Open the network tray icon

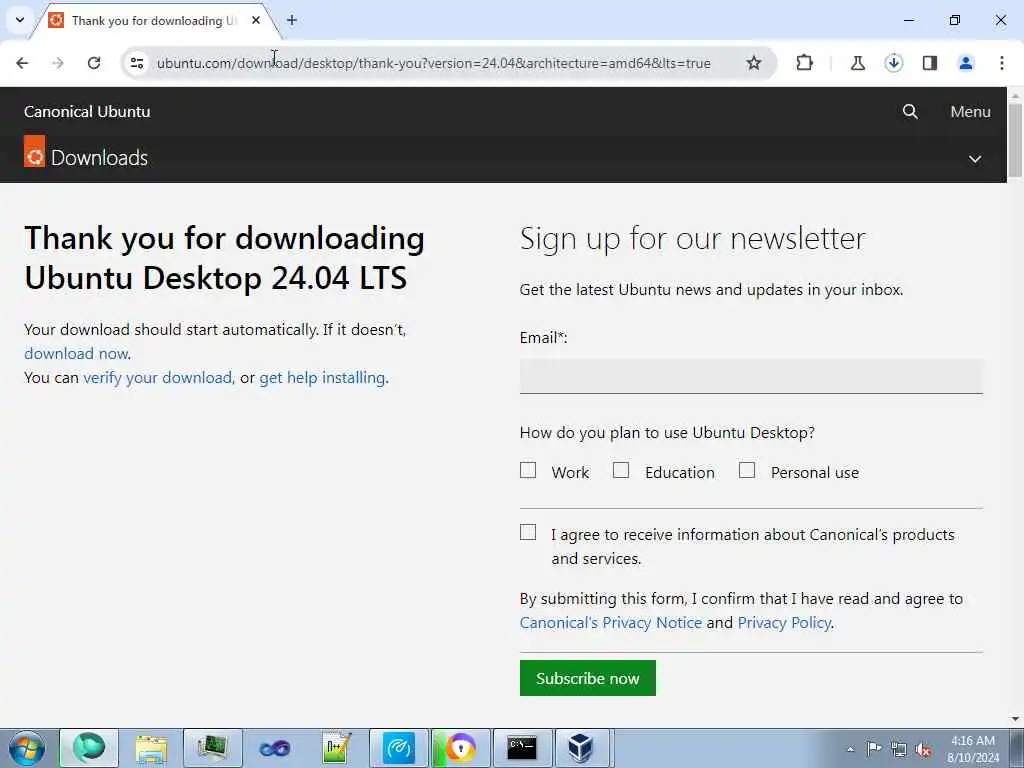899,749
